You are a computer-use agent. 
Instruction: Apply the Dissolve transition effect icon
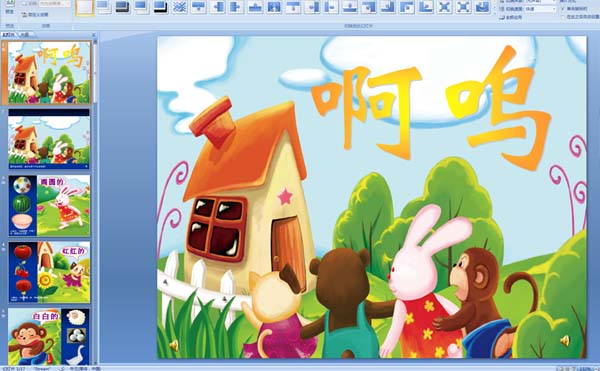click(x=179, y=7)
